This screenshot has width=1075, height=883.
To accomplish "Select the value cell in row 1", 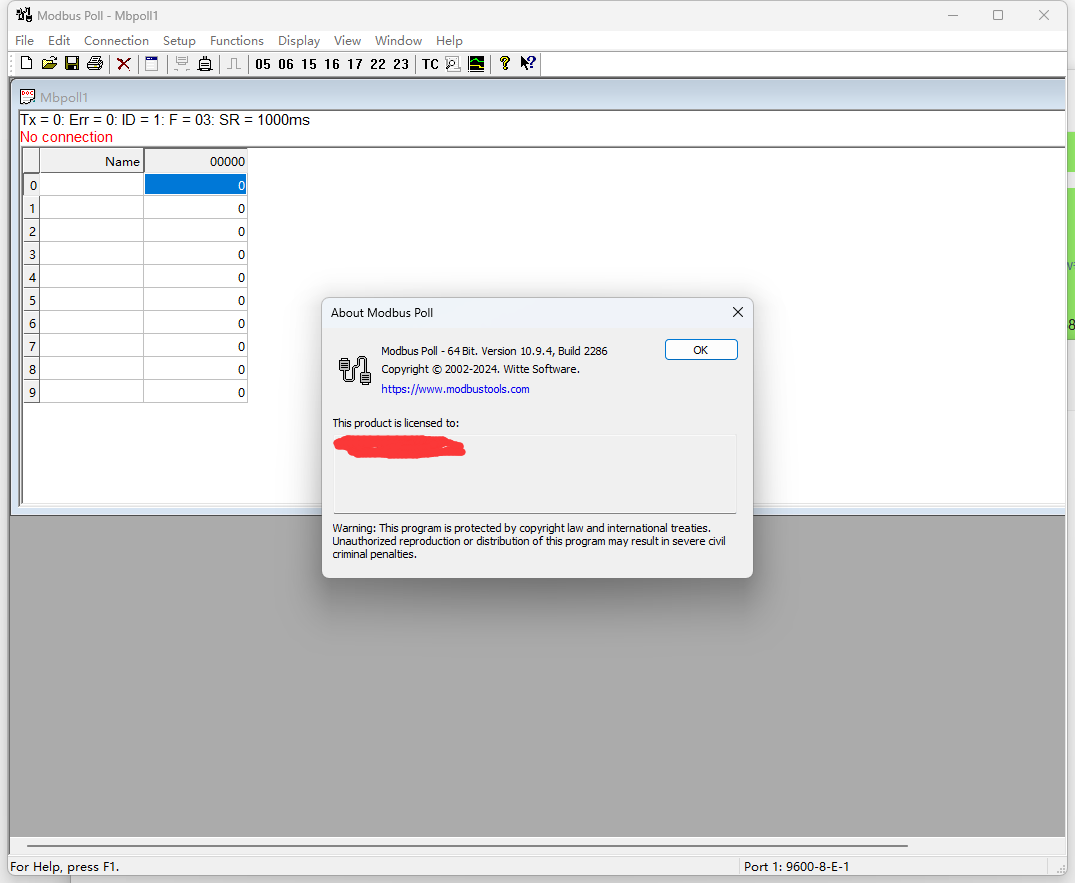I will [x=195, y=208].
